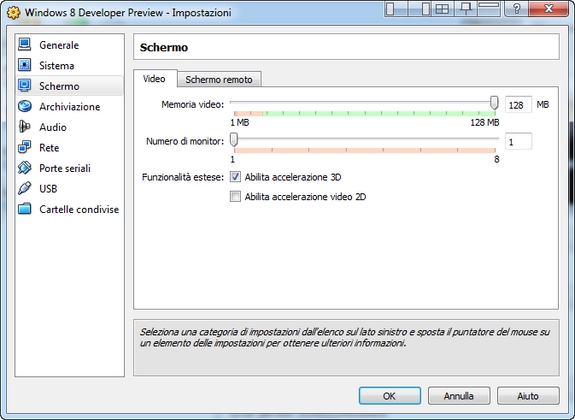Image resolution: width=575 pixels, height=420 pixels.
Task: Click the Annulla button
Action: pos(459,396)
